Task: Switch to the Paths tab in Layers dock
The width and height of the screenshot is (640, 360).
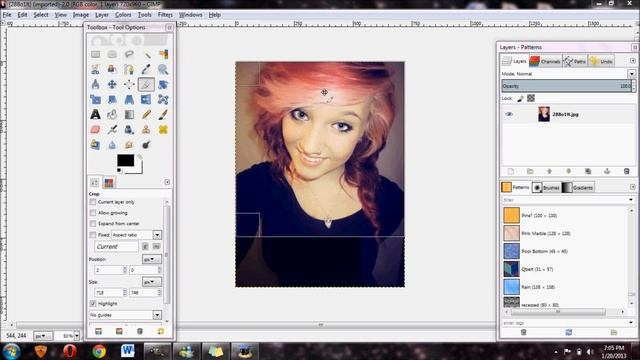Action: pos(575,61)
